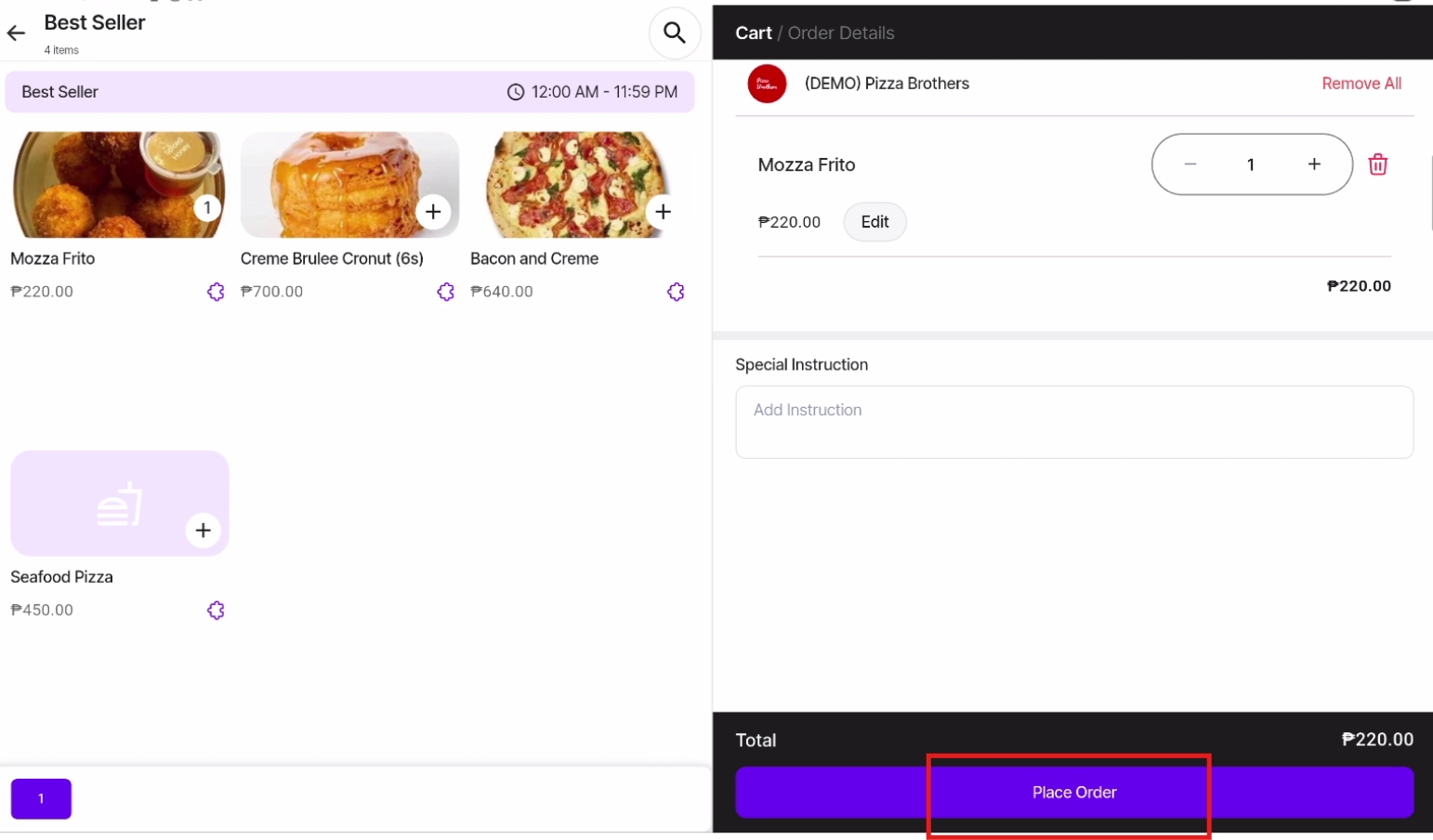Decrease Mozza Frito quantity in cart
Screen dimensions: 1433x840
coord(1190,164)
